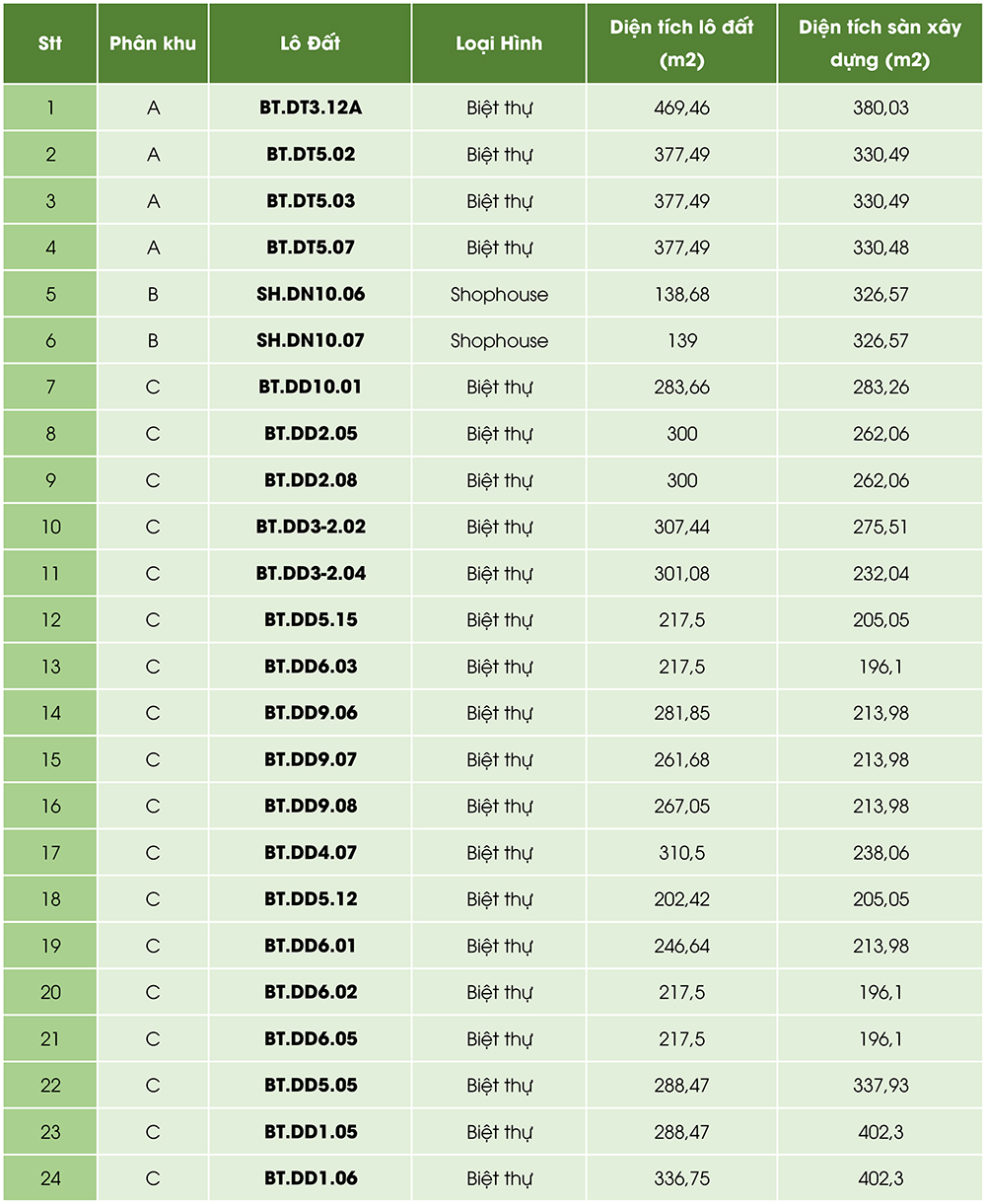
Task: Click the land area value 138,68
Action: 681,294
